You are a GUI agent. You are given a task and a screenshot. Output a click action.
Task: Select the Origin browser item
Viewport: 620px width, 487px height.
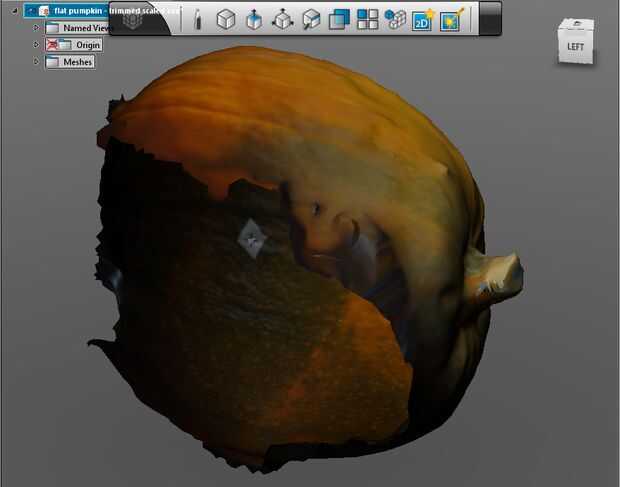pyautogui.click(x=74, y=45)
